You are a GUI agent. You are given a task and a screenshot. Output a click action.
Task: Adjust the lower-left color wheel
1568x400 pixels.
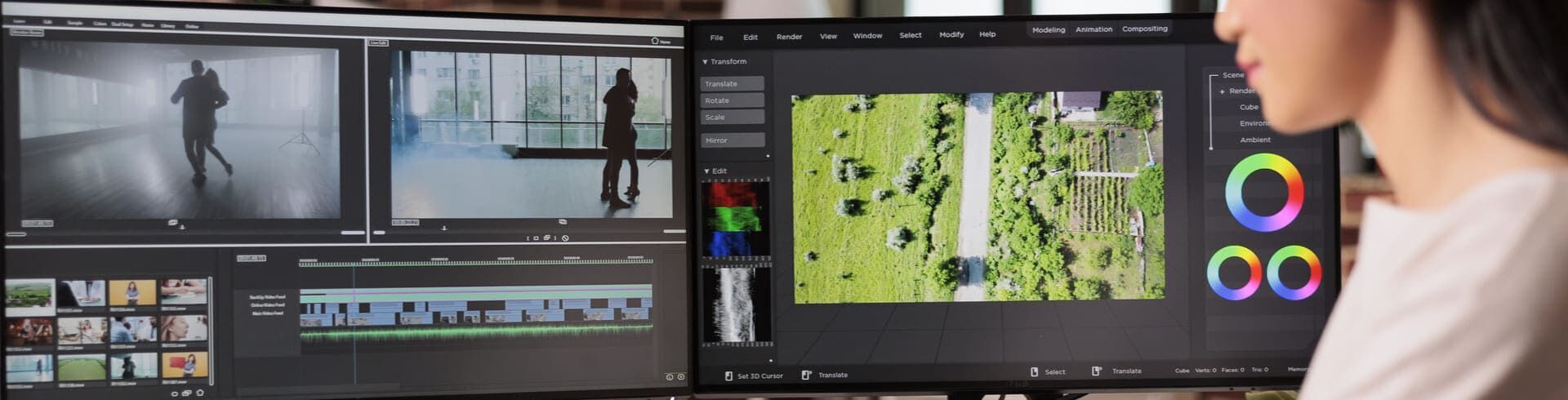pyautogui.click(x=1234, y=273)
